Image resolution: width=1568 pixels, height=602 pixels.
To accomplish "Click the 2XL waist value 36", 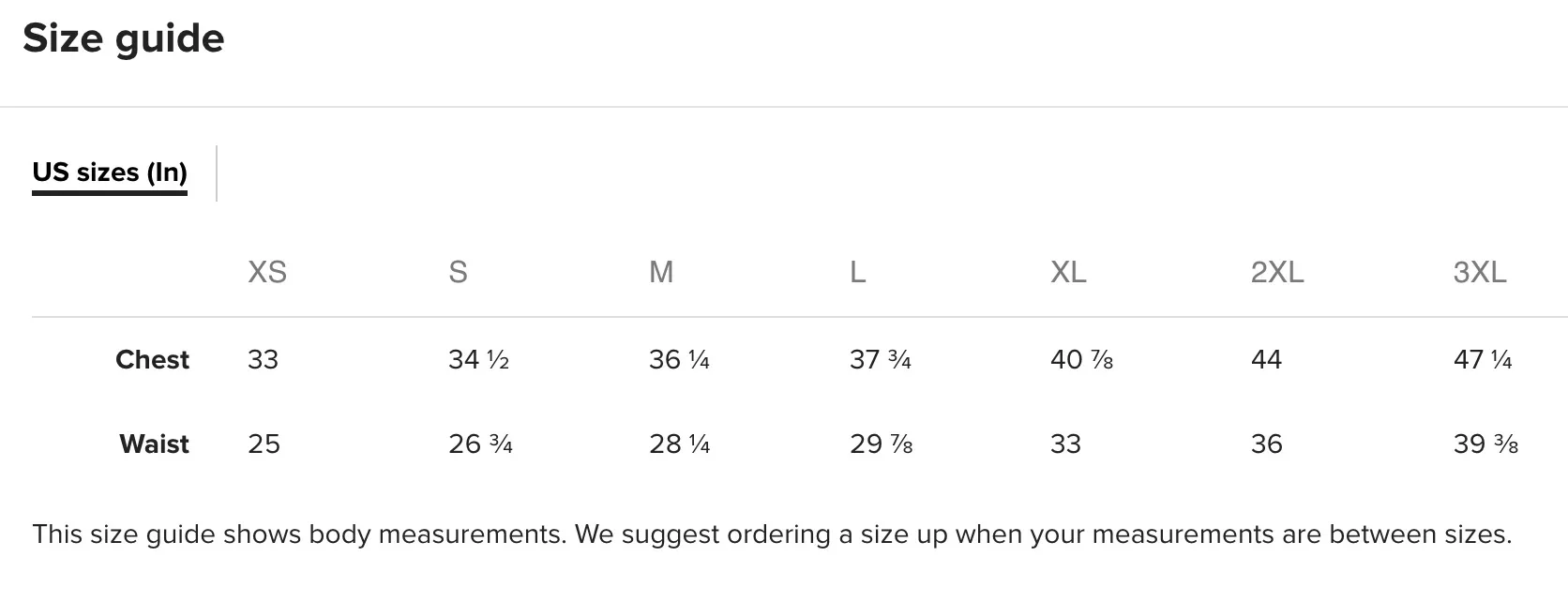I will point(1266,444).
